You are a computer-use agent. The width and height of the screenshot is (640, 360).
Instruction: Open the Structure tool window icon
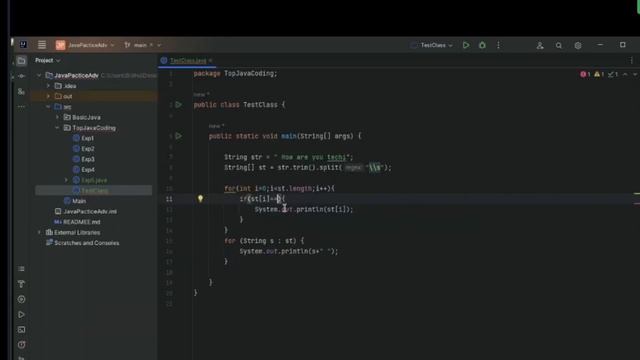coord(22,91)
